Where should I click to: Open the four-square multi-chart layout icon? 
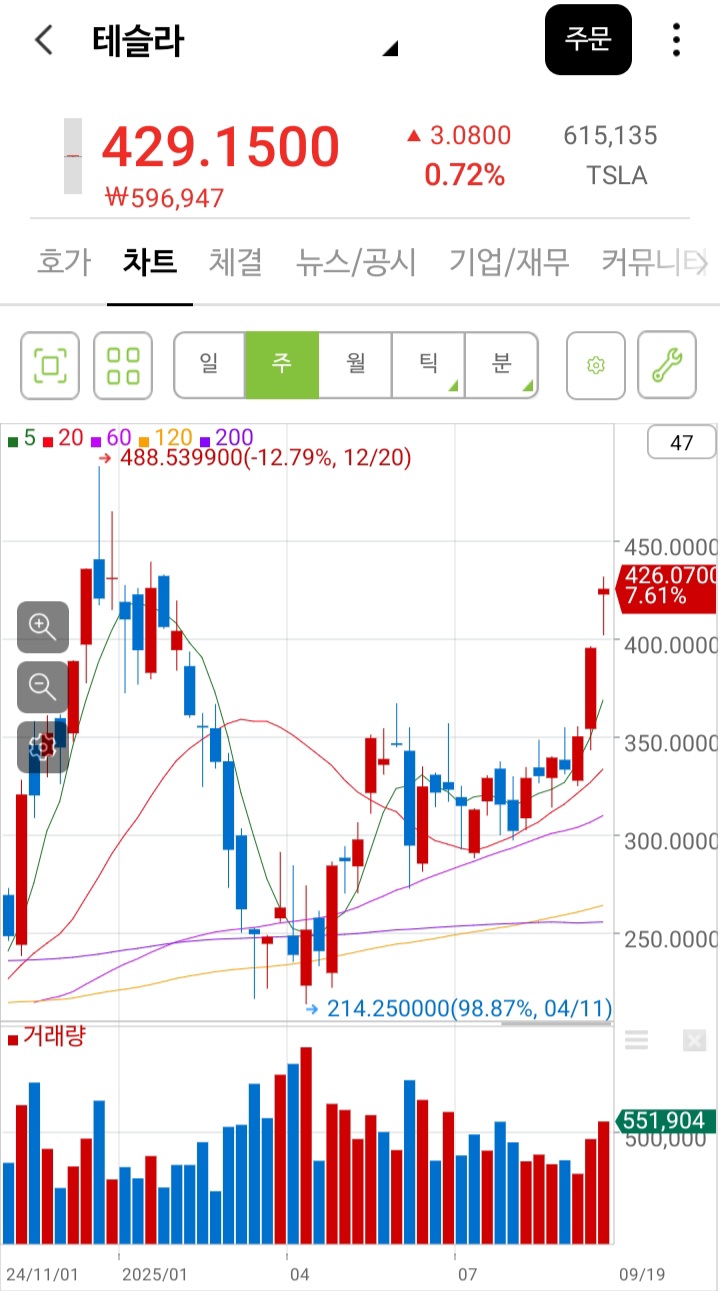(x=123, y=365)
